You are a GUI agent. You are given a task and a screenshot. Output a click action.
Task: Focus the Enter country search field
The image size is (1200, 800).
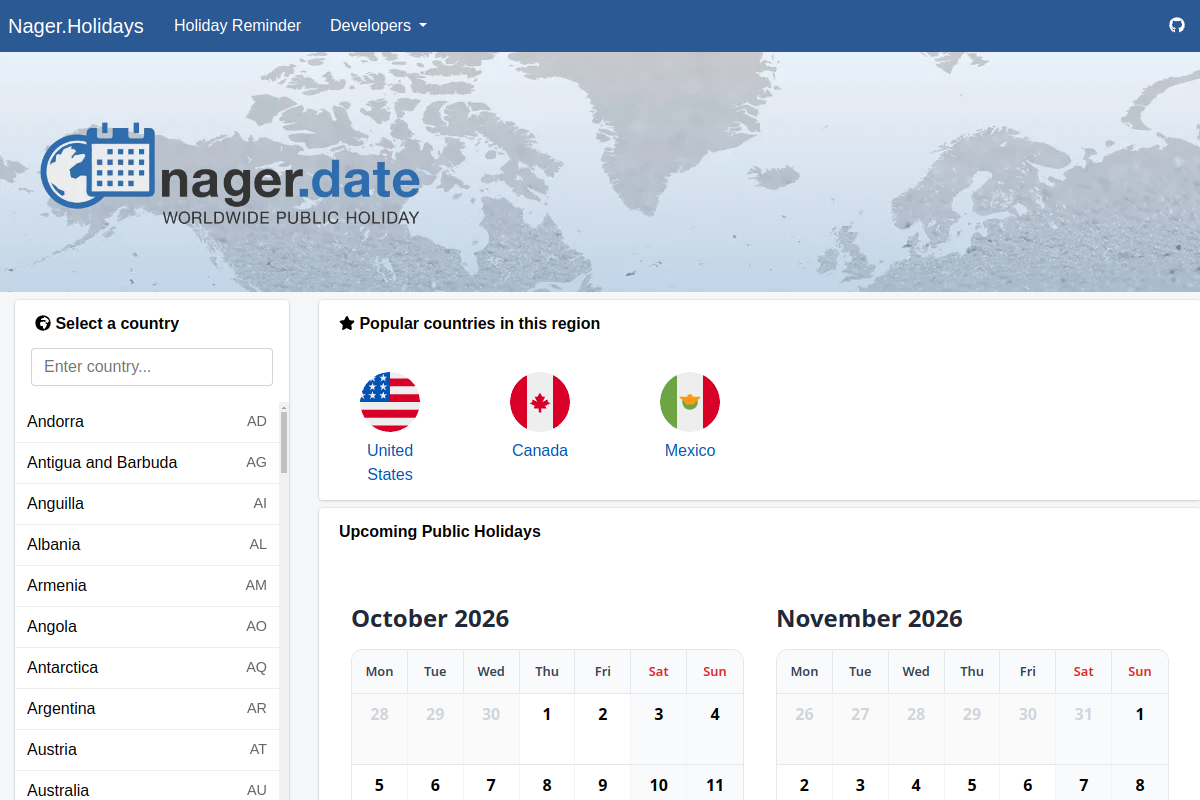coord(152,367)
